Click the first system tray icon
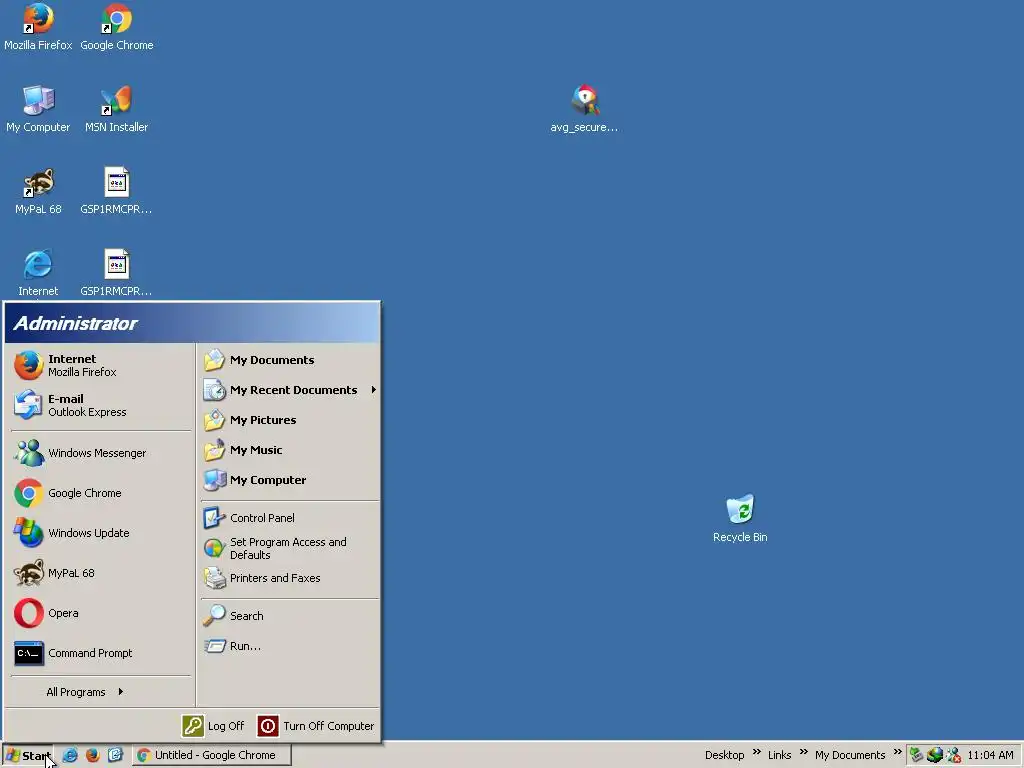The width and height of the screenshot is (1024, 768). click(917, 755)
